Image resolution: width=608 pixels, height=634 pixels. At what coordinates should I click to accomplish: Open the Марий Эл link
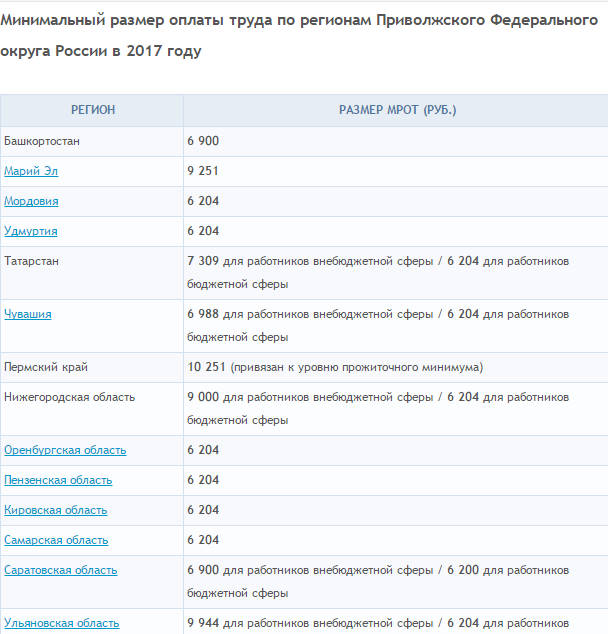[31, 171]
